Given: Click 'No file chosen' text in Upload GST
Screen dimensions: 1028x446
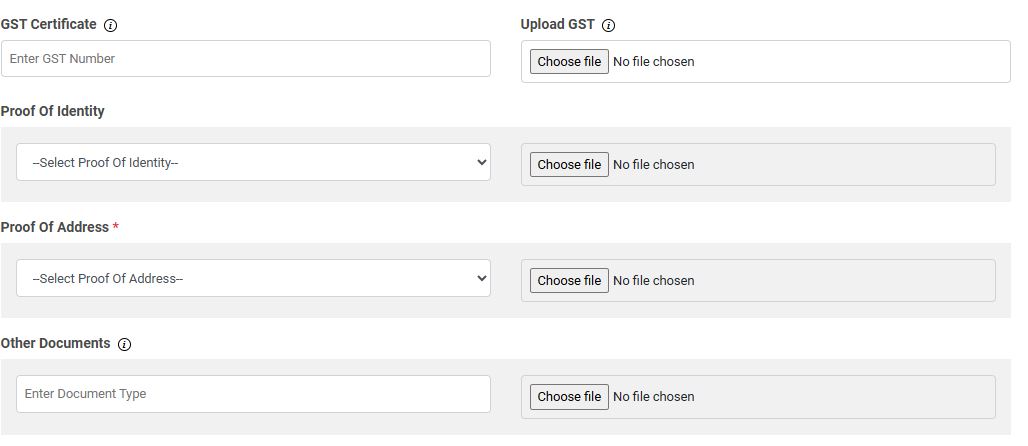Looking at the screenshot, I should pyautogui.click(x=653, y=62).
